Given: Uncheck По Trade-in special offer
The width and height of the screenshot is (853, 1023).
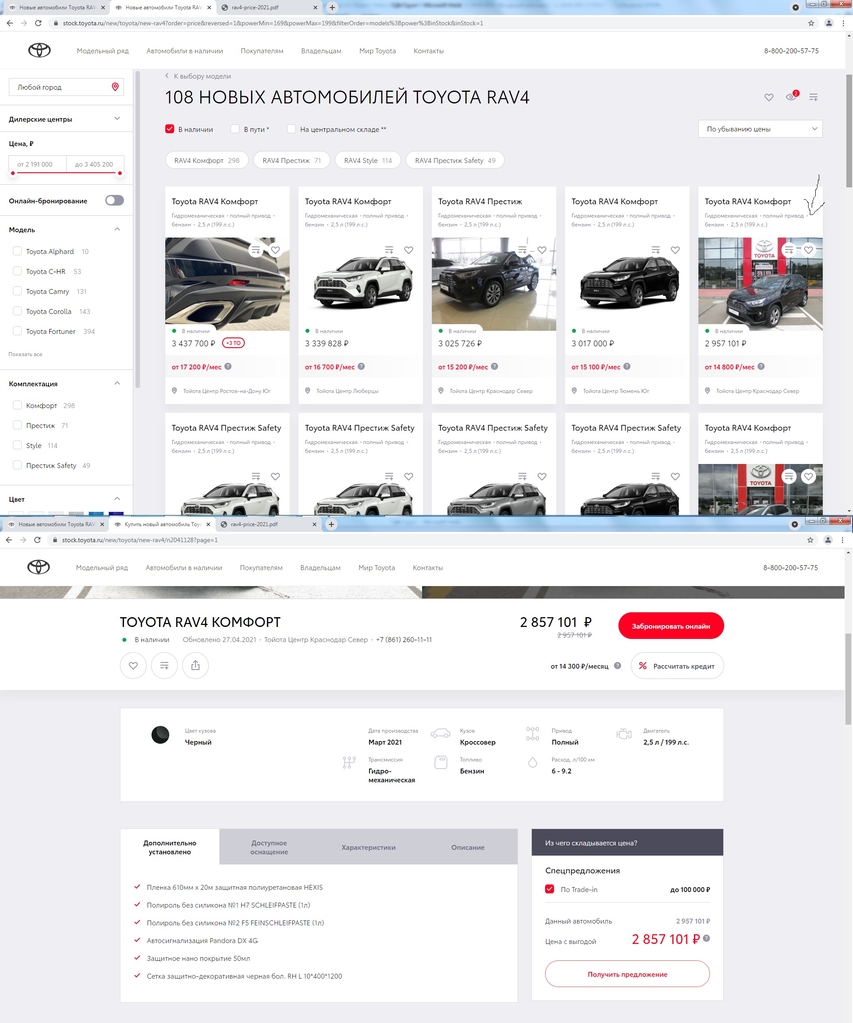Looking at the screenshot, I should [550, 889].
